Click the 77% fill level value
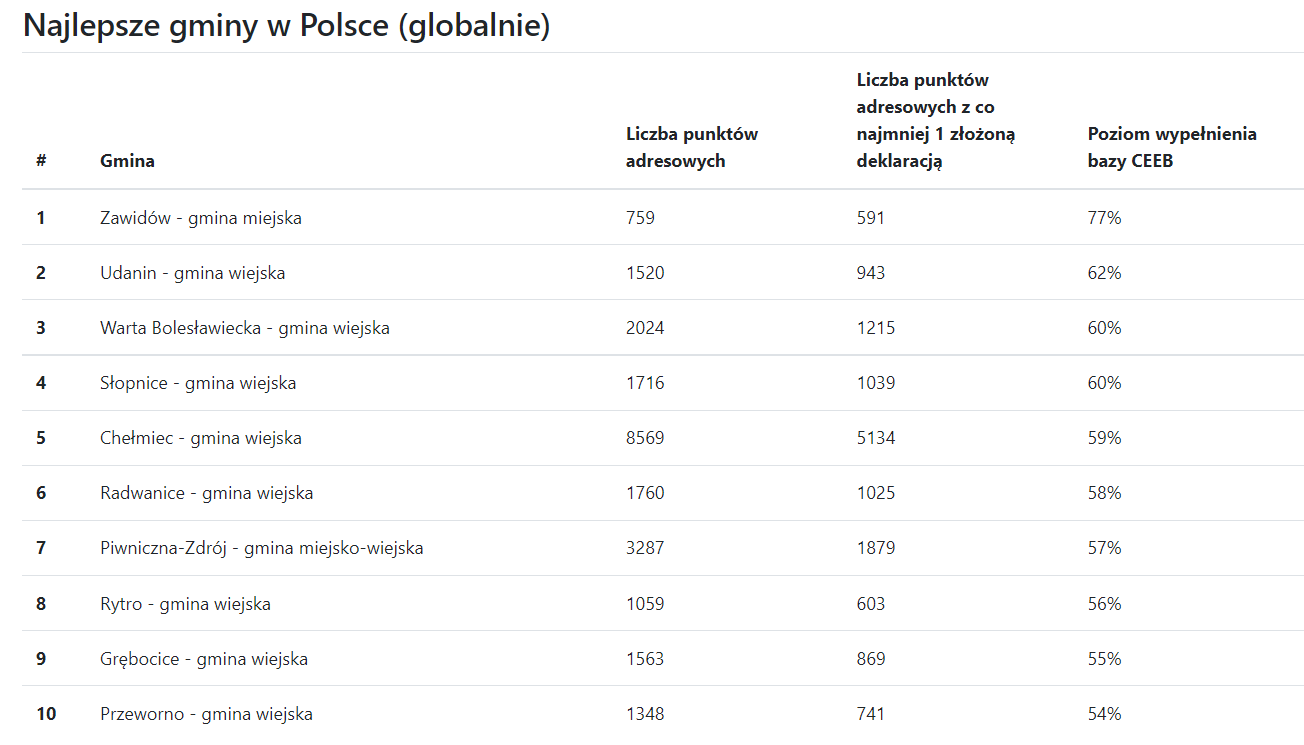The width and height of the screenshot is (1304, 745). pyautogui.click(x=1104, y=218)
